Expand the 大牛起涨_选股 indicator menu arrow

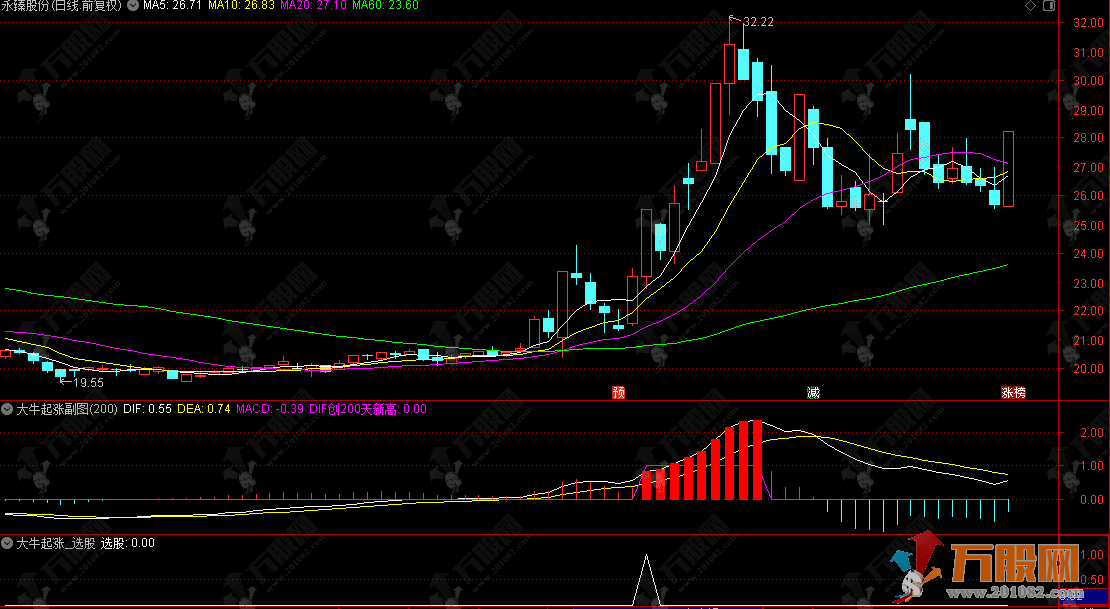pyautogui.click(x=7, y=544)
